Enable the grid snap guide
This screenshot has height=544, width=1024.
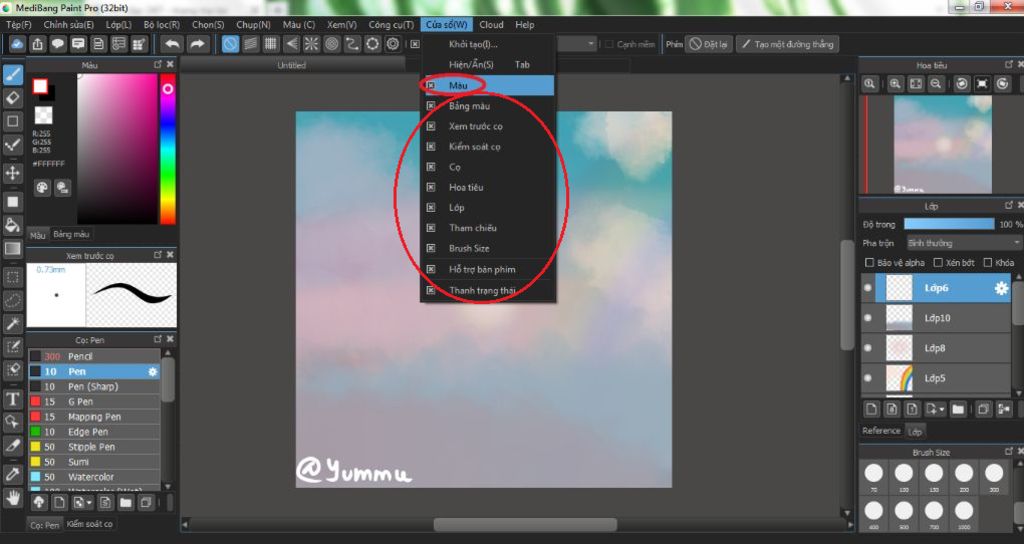click(x=270, y=44)
